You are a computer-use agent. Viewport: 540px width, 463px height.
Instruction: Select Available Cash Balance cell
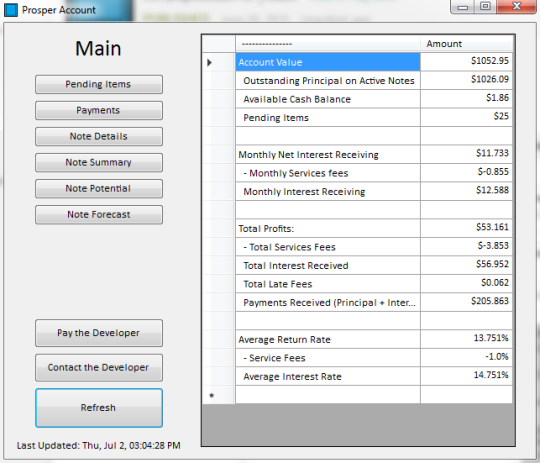click(x=328, y=99)
